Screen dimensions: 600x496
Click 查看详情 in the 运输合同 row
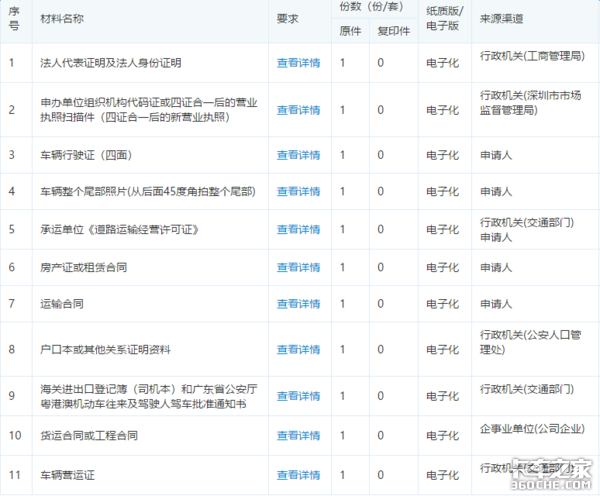(298, 304)
